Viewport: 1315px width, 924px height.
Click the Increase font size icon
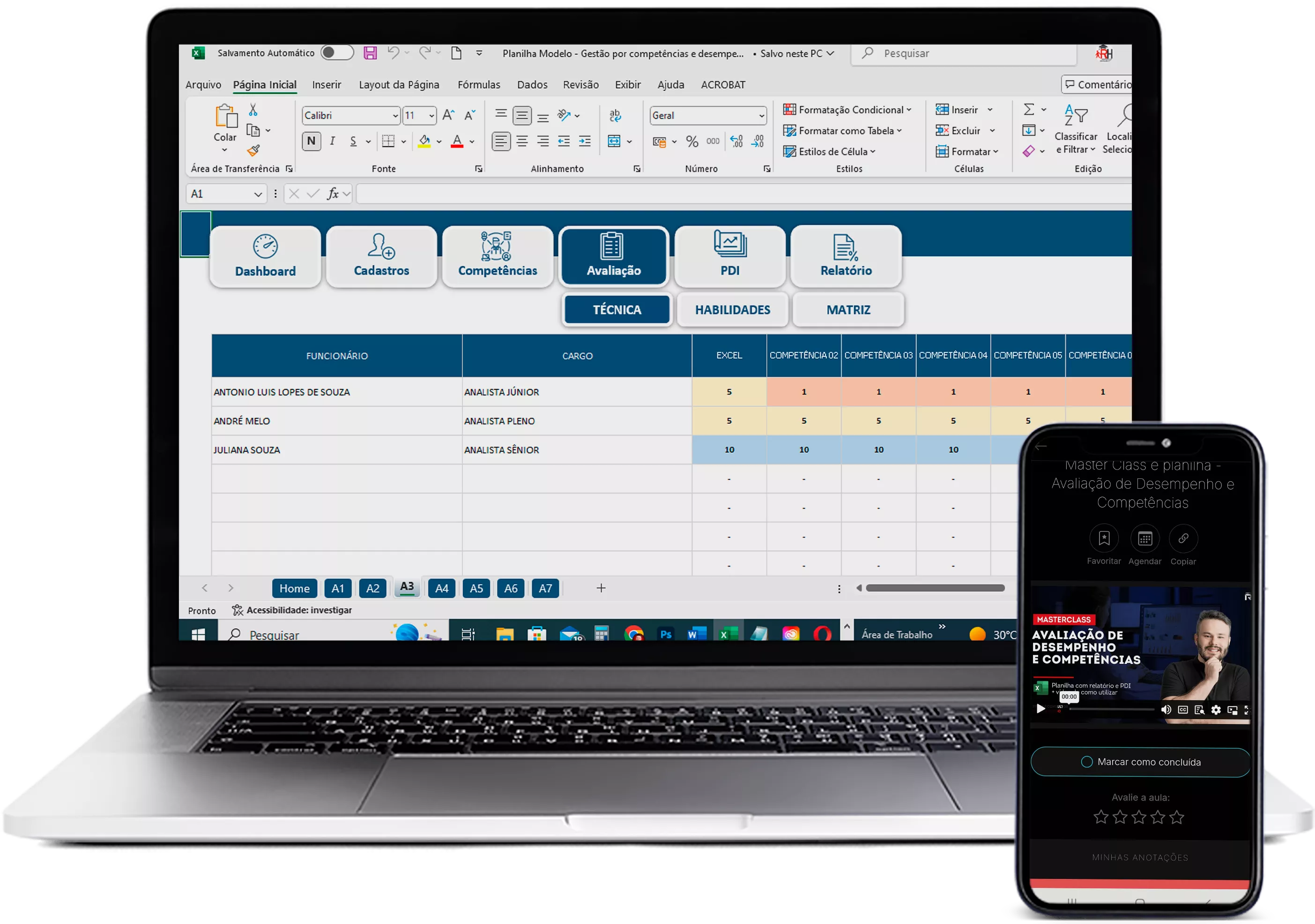click(x=448, y=115)
